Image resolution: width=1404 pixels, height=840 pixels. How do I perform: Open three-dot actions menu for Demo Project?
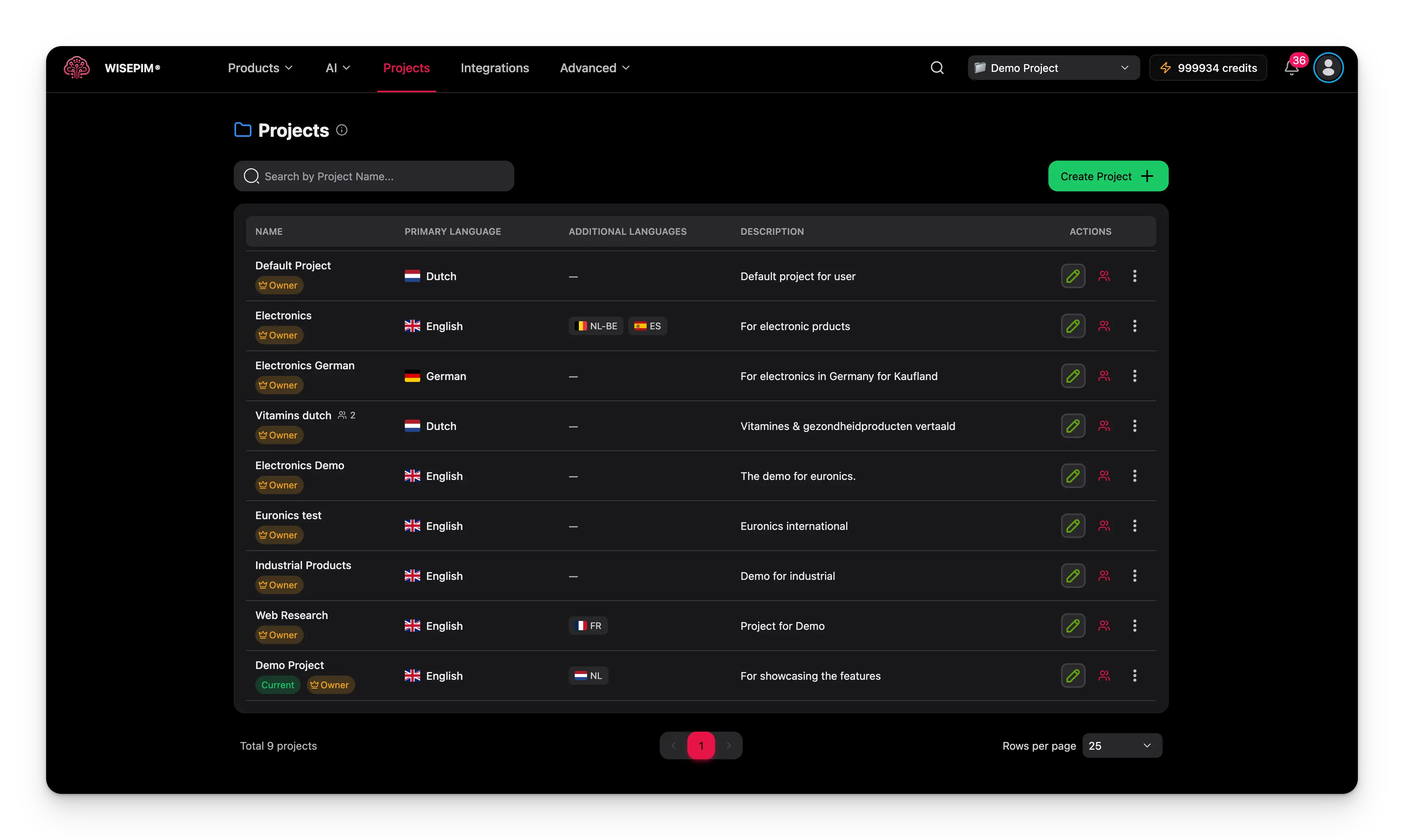point(1135,675)
